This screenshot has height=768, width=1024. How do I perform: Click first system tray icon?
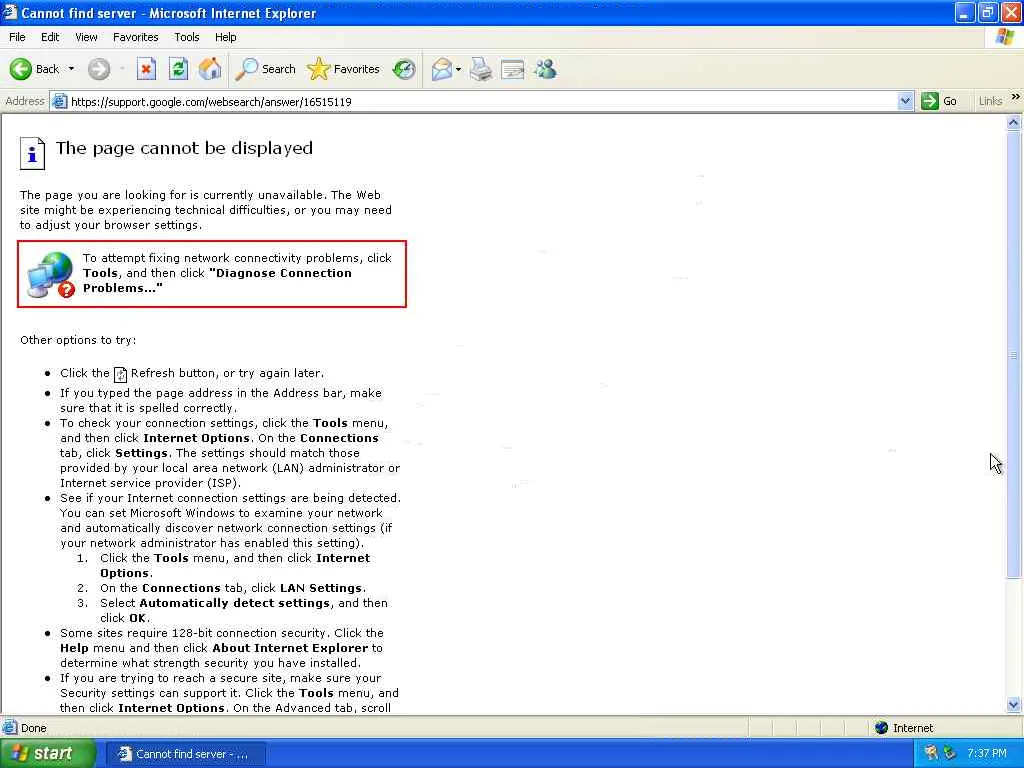coord(931,753)
